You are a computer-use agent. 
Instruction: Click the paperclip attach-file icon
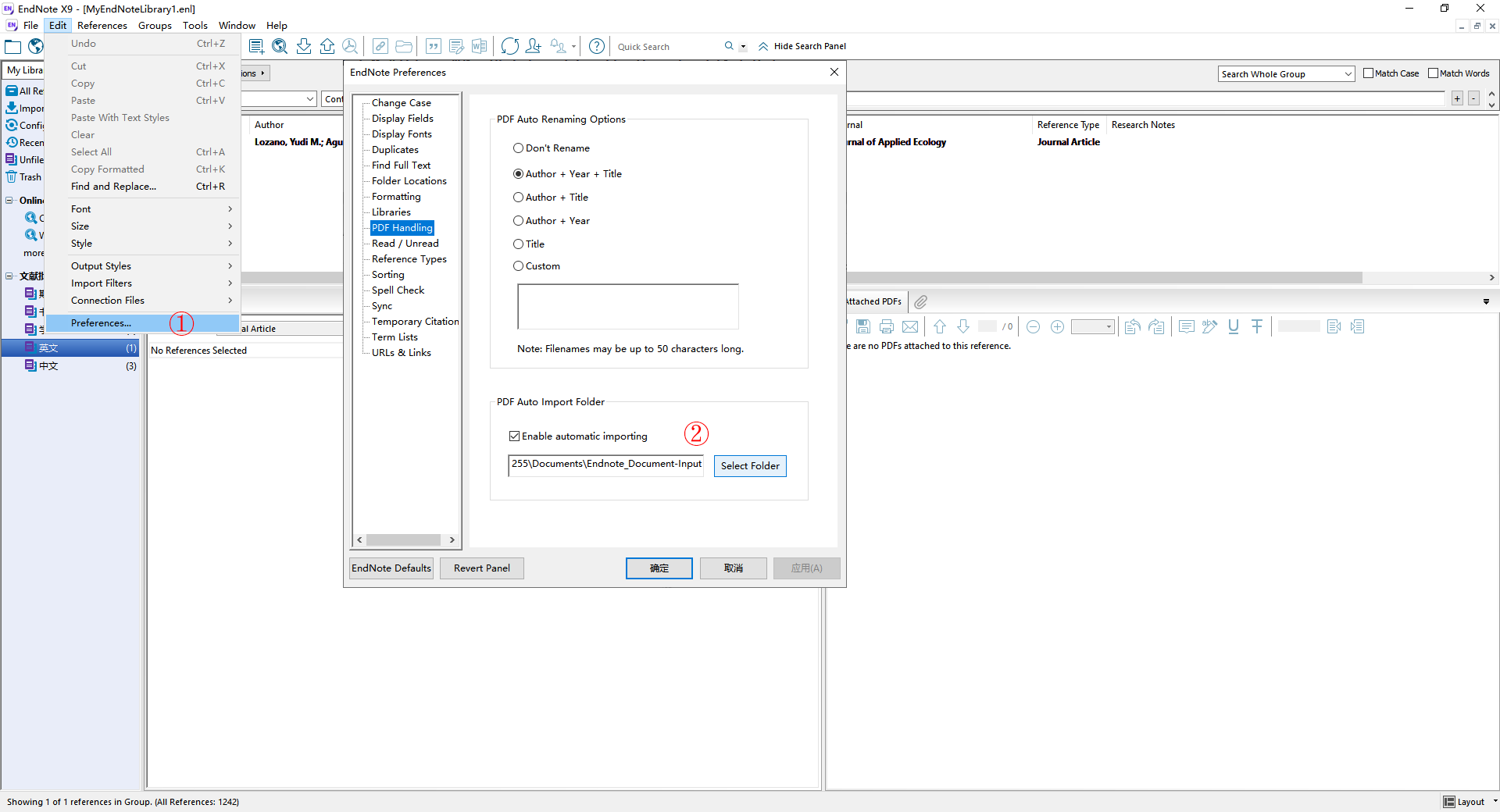(921, 301)
